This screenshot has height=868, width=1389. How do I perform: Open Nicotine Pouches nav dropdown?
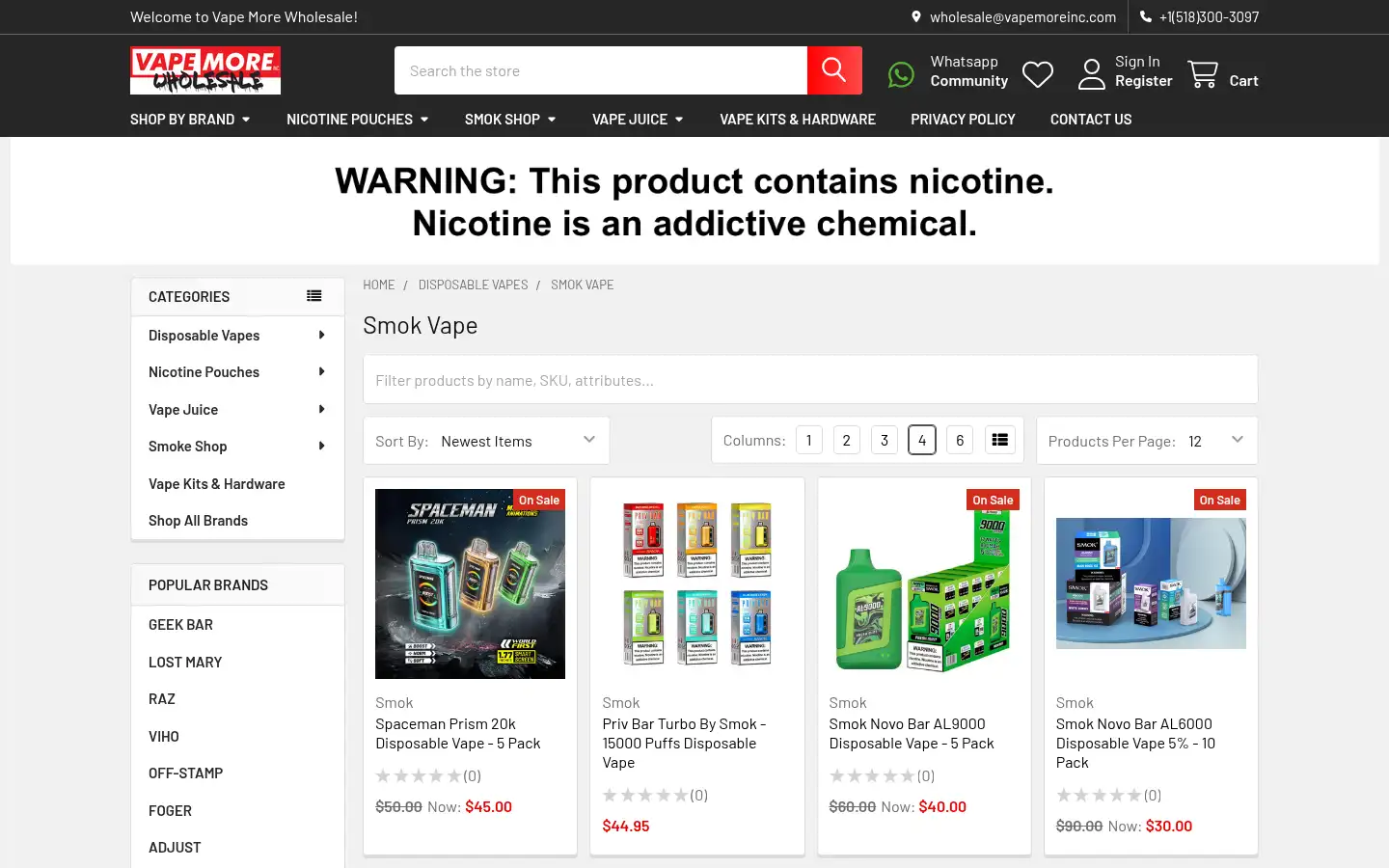pyautogui.click(x=357, y=119)
